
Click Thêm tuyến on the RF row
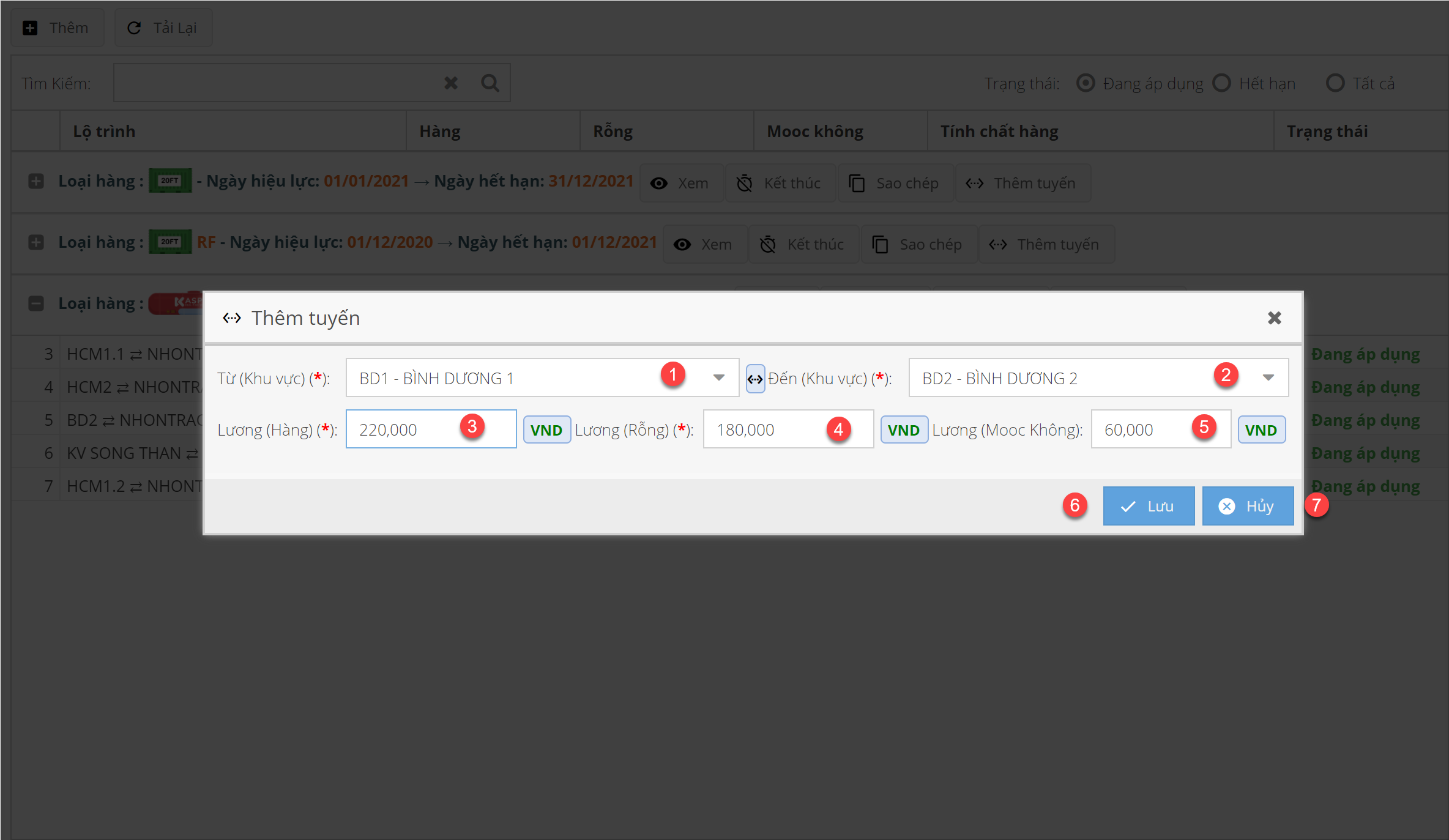(x=1046, y=244)
